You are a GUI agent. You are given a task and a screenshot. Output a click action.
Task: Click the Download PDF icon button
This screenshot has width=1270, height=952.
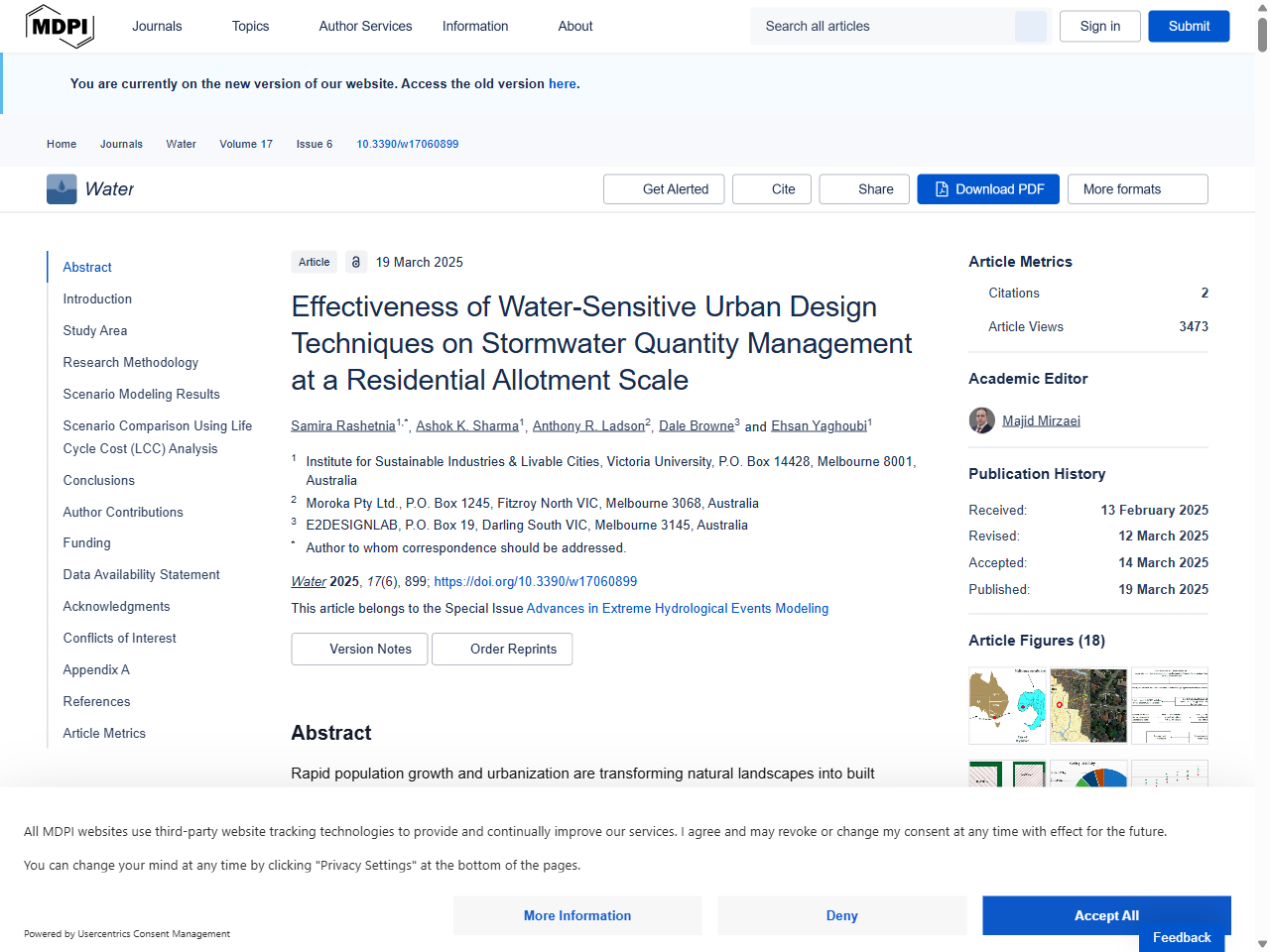[x=940, y=188]
